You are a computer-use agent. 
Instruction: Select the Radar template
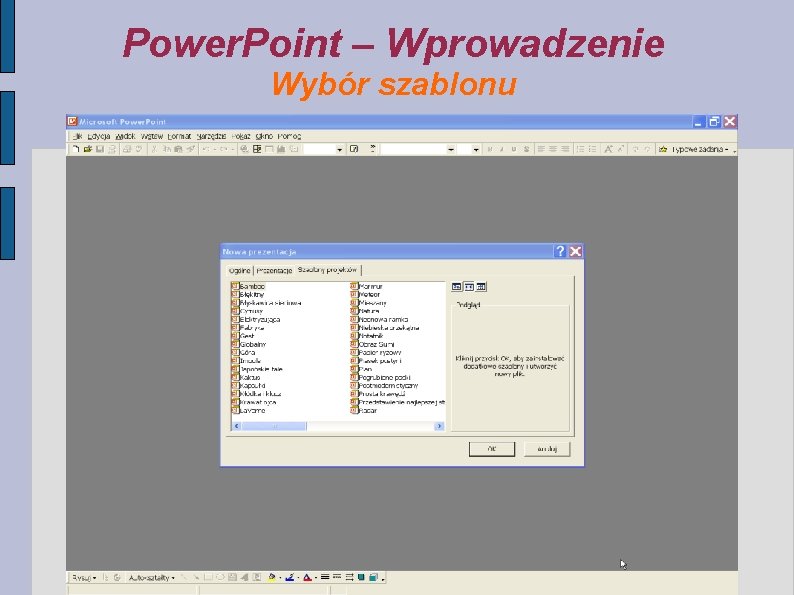point(364,411)
